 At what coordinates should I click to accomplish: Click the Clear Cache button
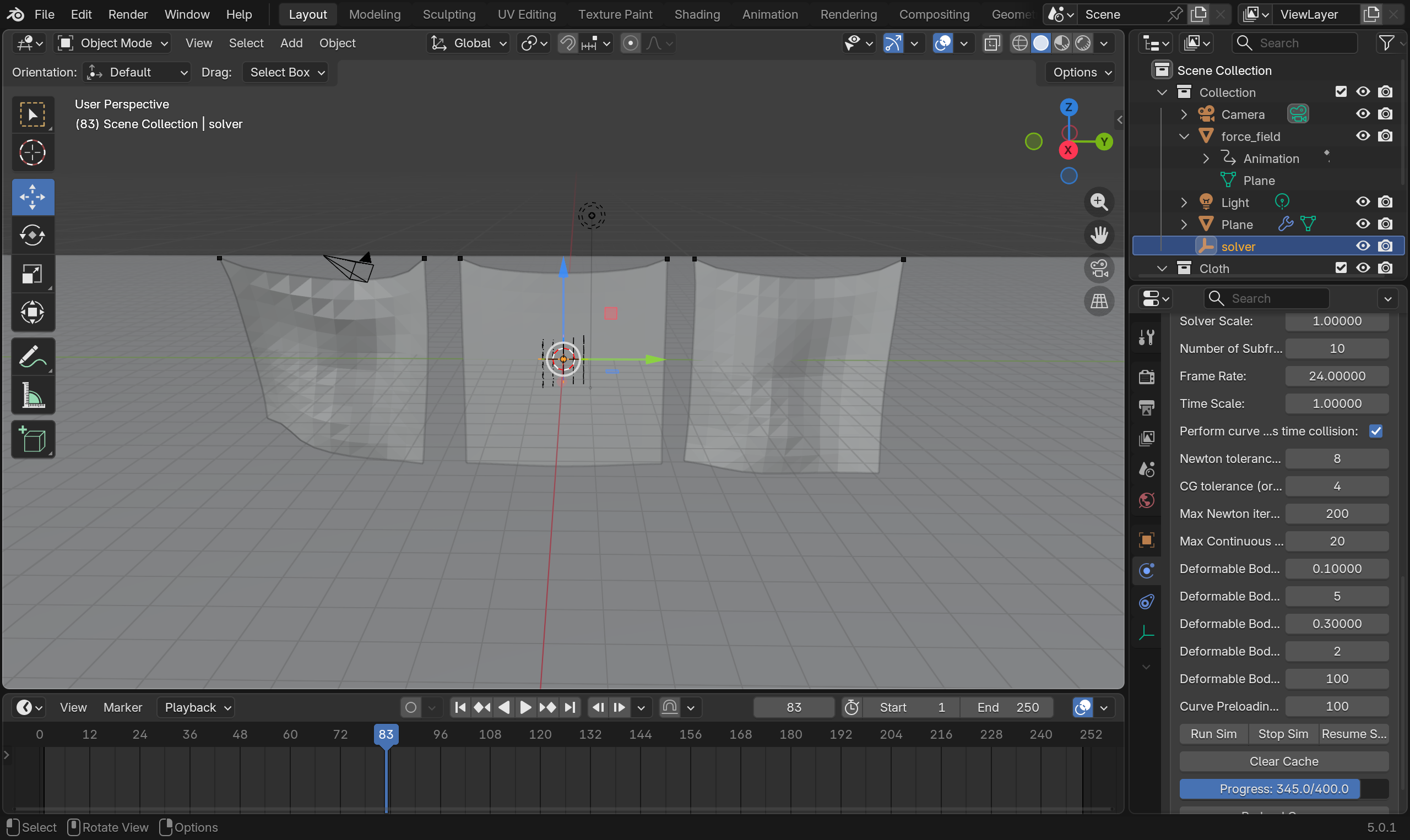coord(1283,761)
